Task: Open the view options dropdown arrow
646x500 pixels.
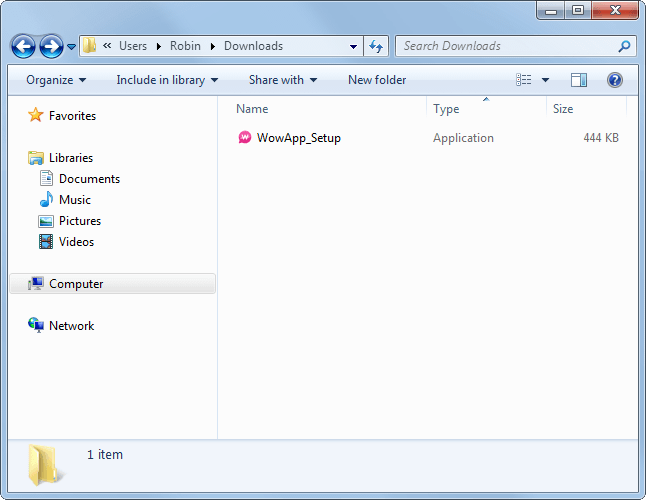Action: [545, 80]
